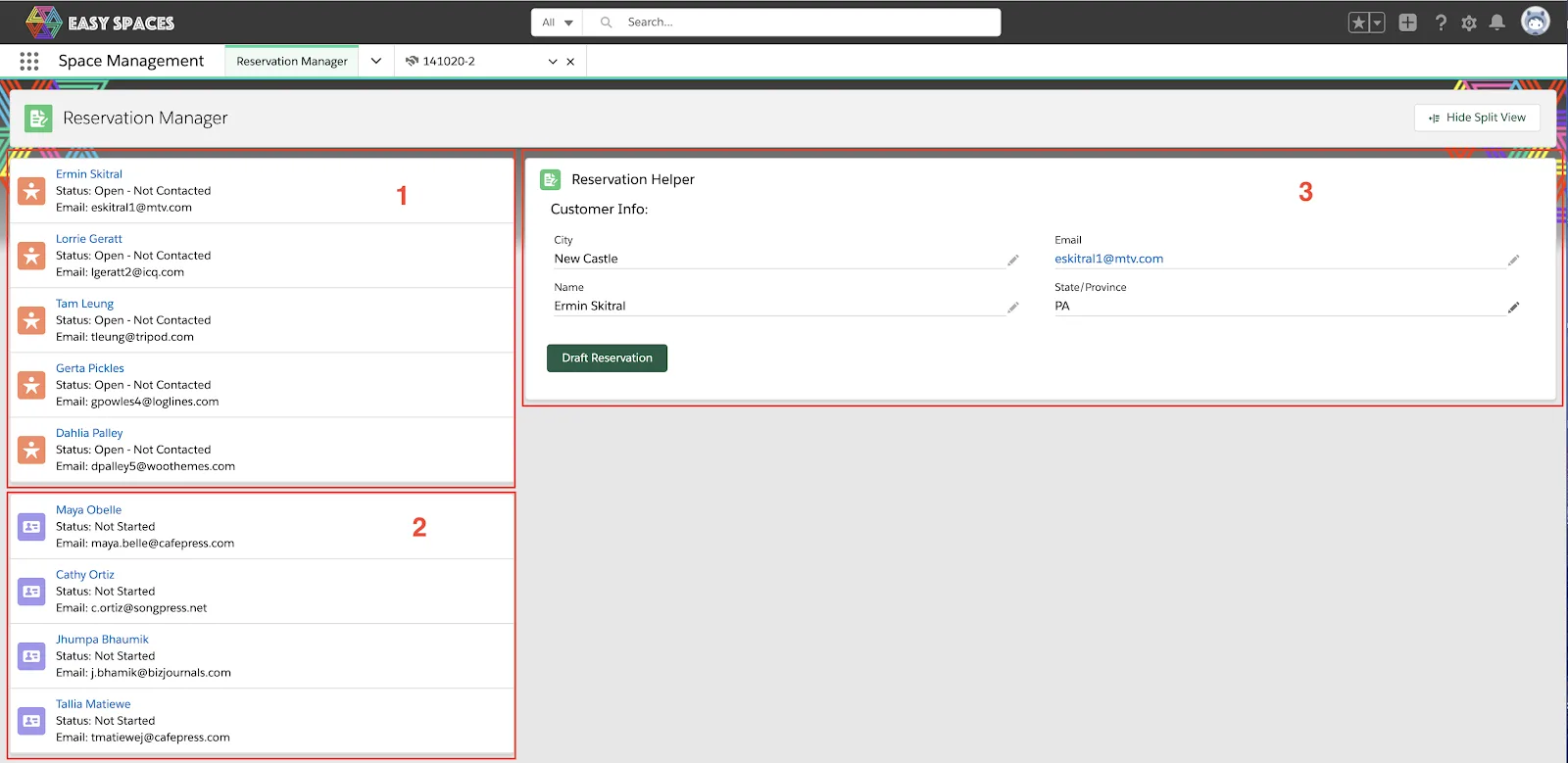Open the Tam Leung lead link

point(84,304)
